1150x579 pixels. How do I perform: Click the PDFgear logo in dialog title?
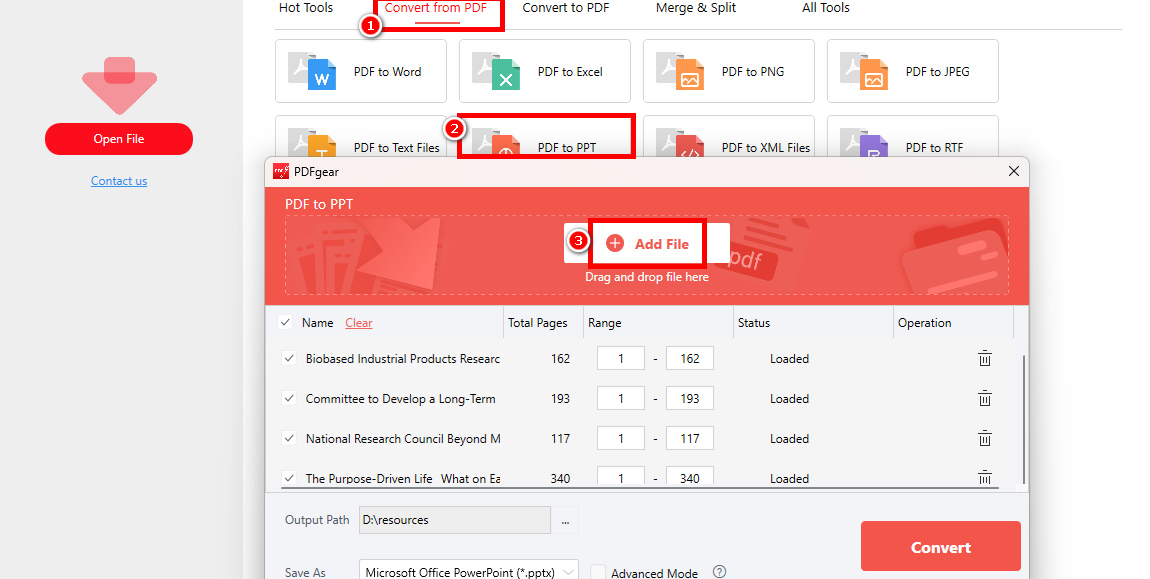[281, 172]
